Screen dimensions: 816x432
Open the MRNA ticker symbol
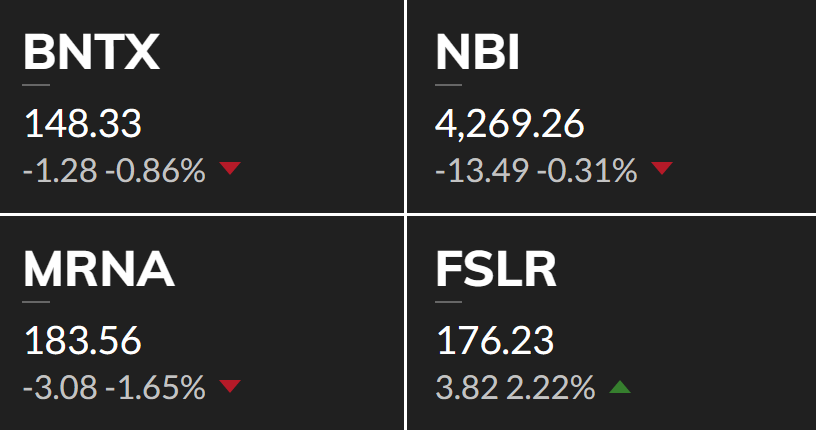coord(99,270)
